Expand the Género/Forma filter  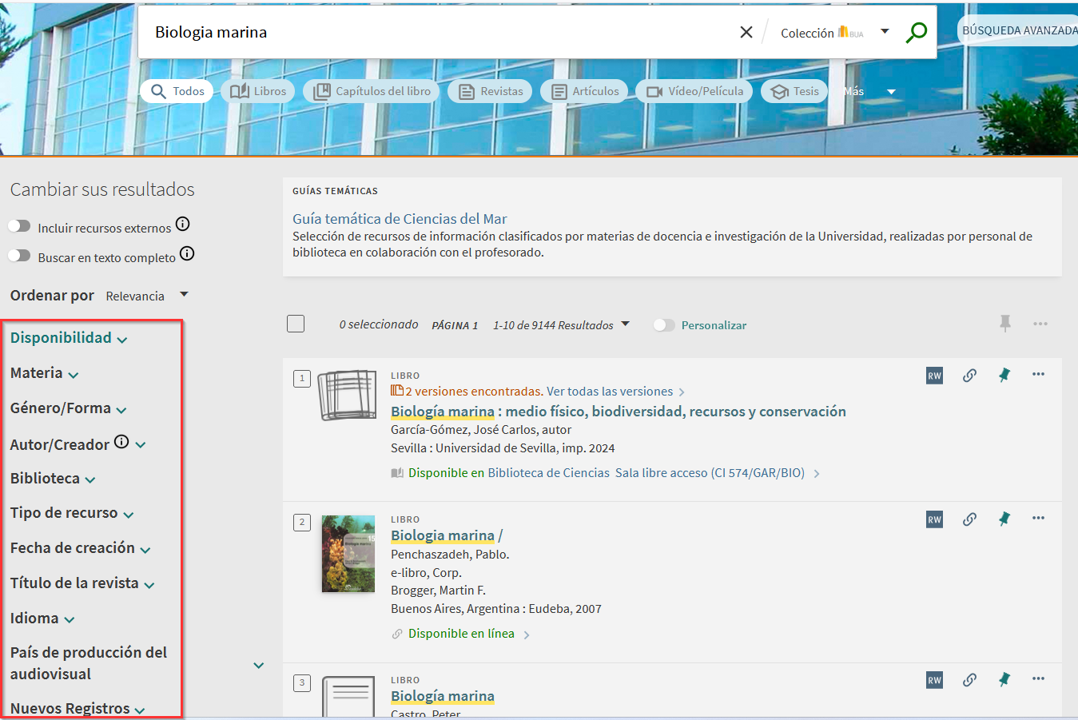click(68, 408)
